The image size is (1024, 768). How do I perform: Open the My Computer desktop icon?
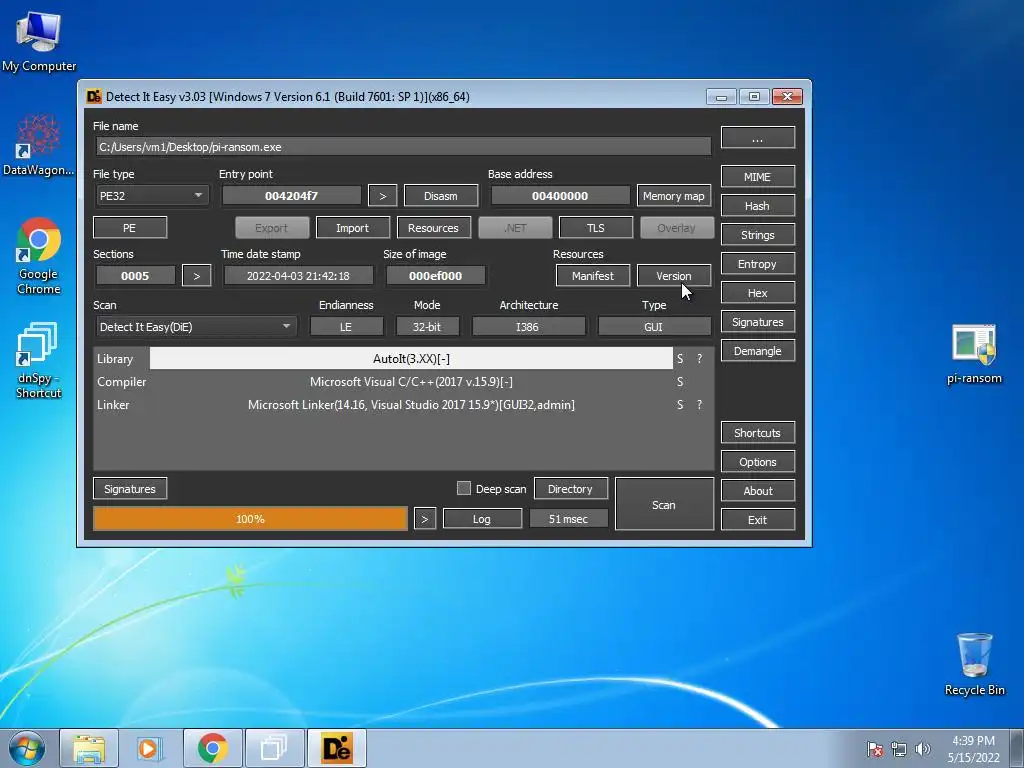coord(39,40)
